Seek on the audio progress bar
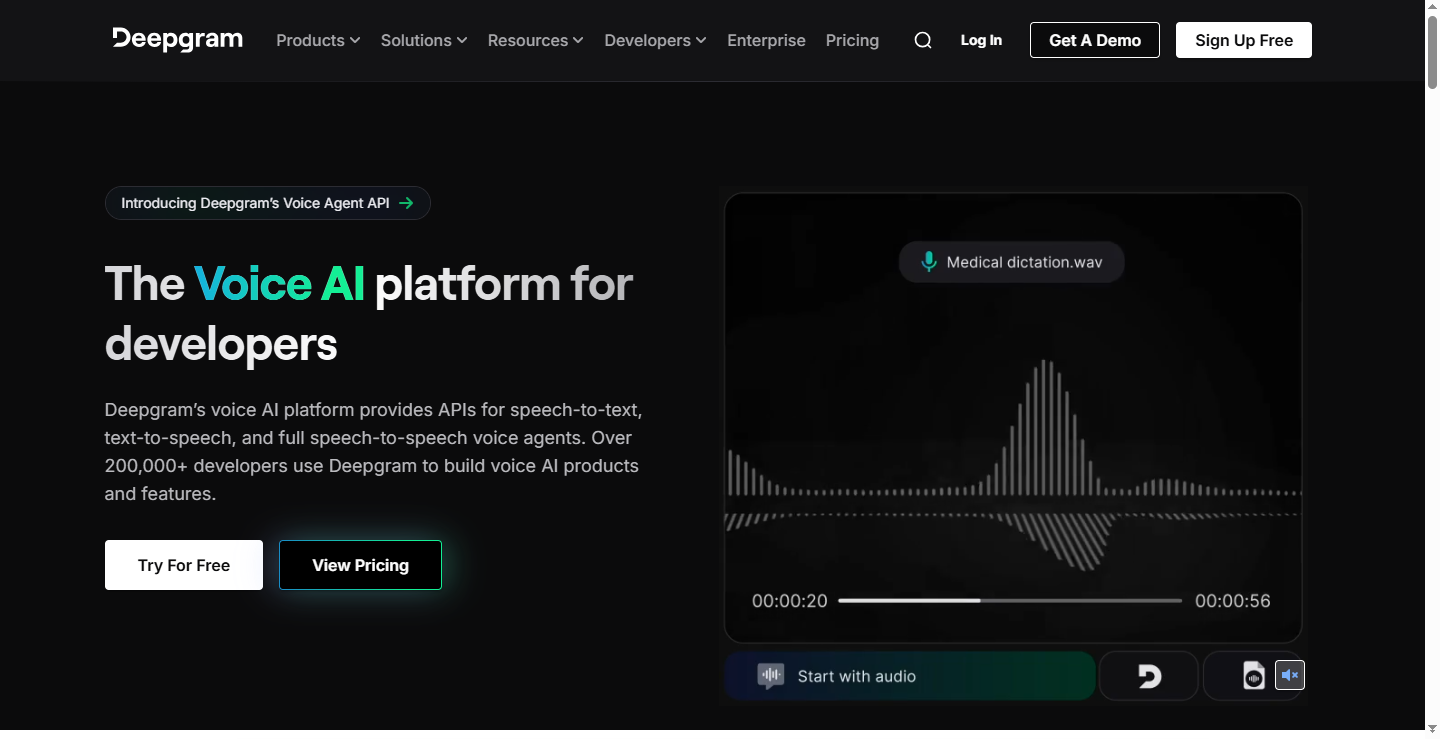 click(x=1010, y=601)
